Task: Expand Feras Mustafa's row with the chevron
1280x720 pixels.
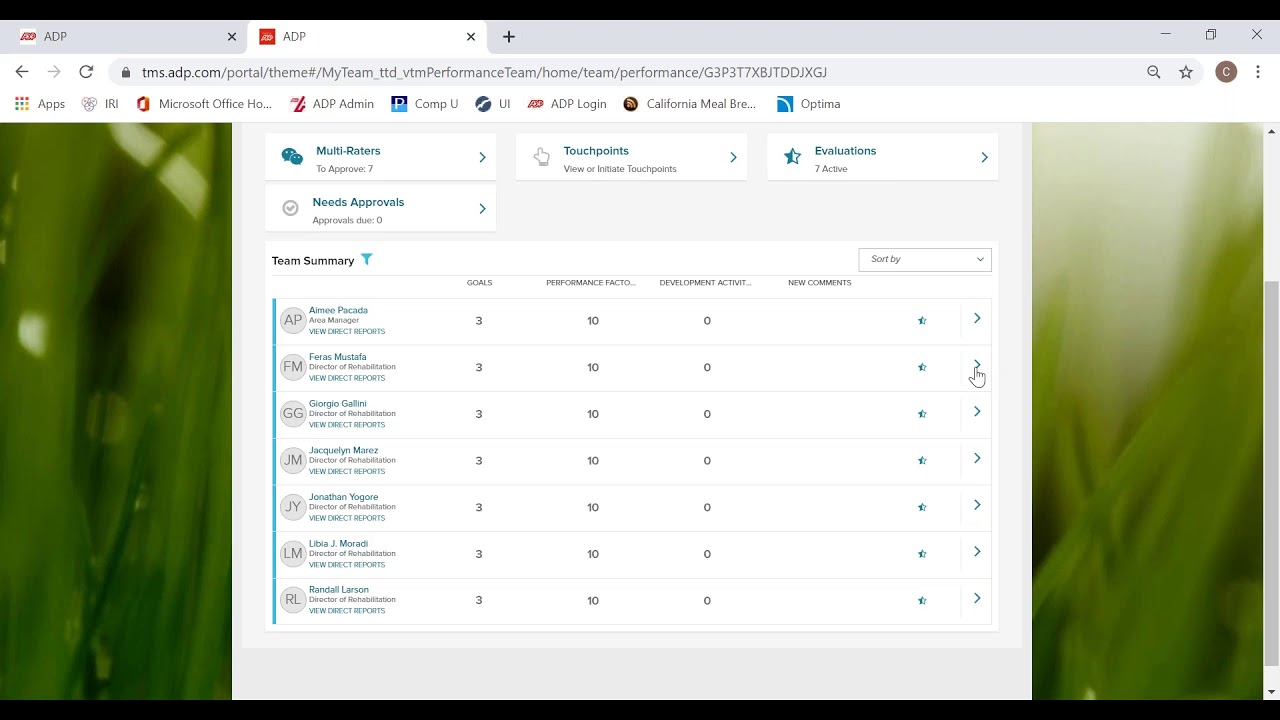Action: [977, 365]
